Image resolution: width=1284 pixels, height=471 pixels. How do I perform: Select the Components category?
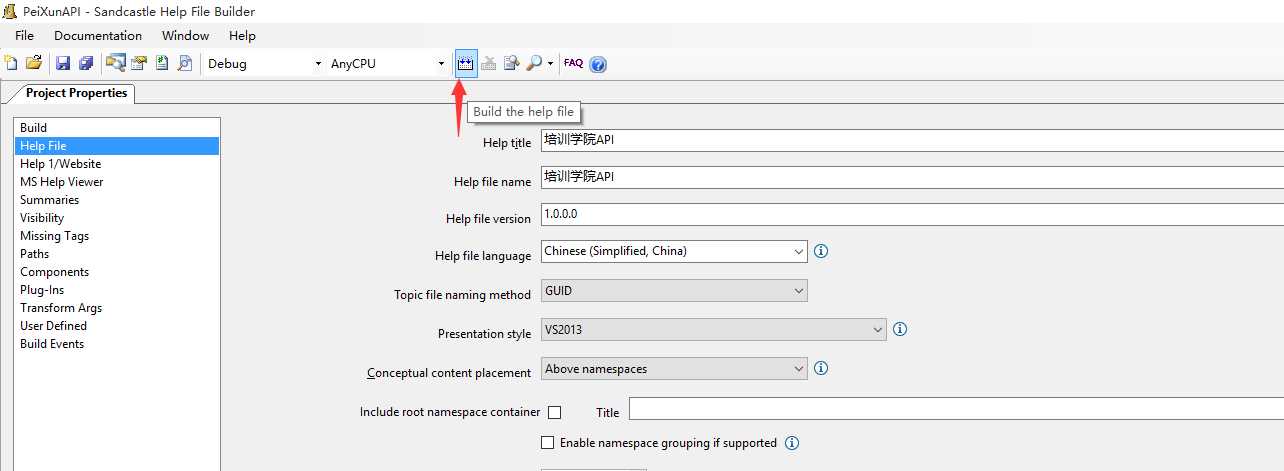(117, 272)
